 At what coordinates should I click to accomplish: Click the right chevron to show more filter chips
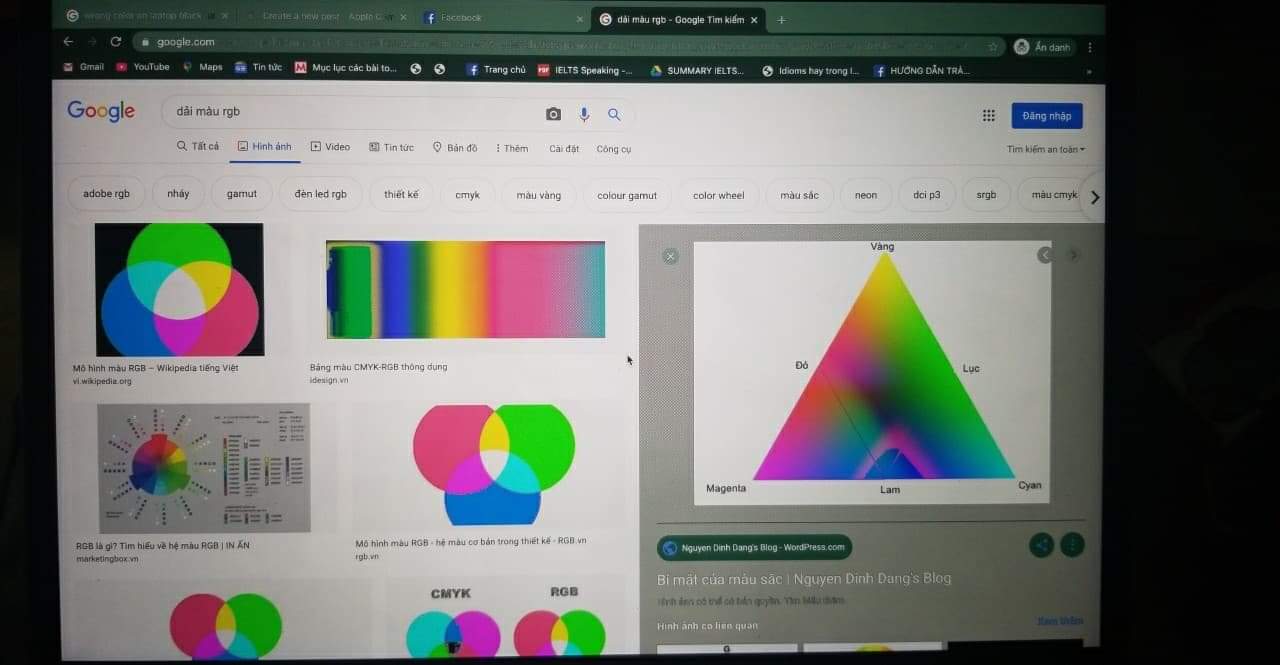click(x=1095, y=197)
